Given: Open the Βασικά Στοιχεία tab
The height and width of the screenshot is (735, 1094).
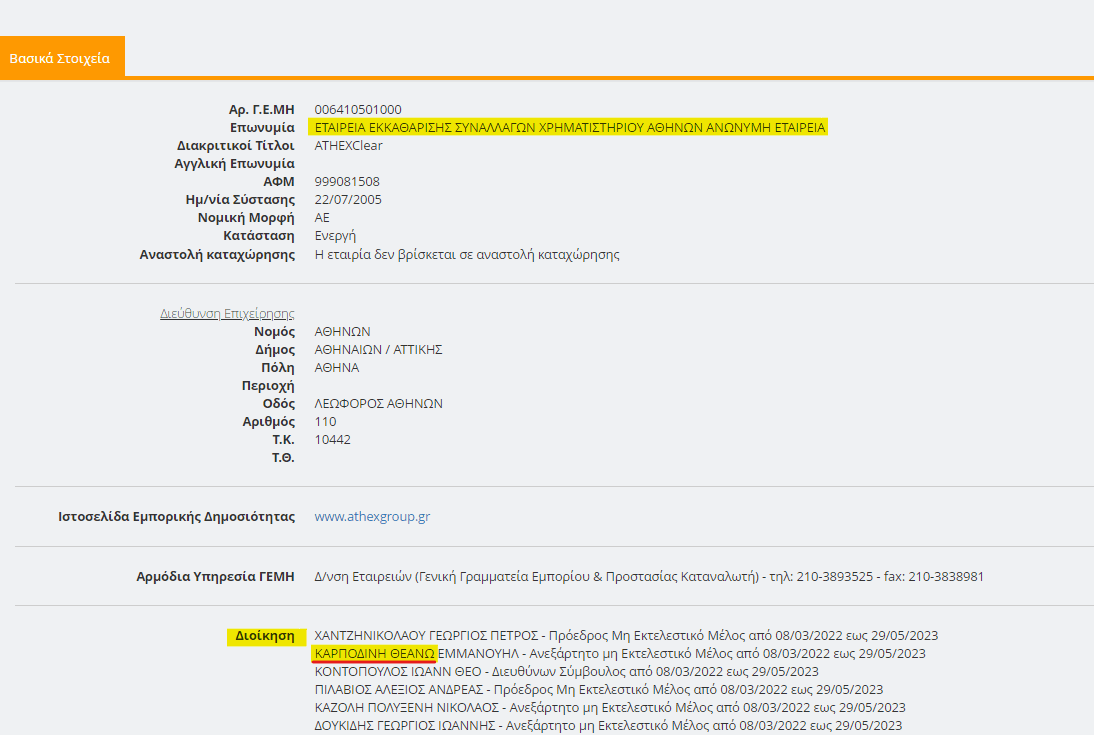Looking at the screenshot, I should 62,58.
